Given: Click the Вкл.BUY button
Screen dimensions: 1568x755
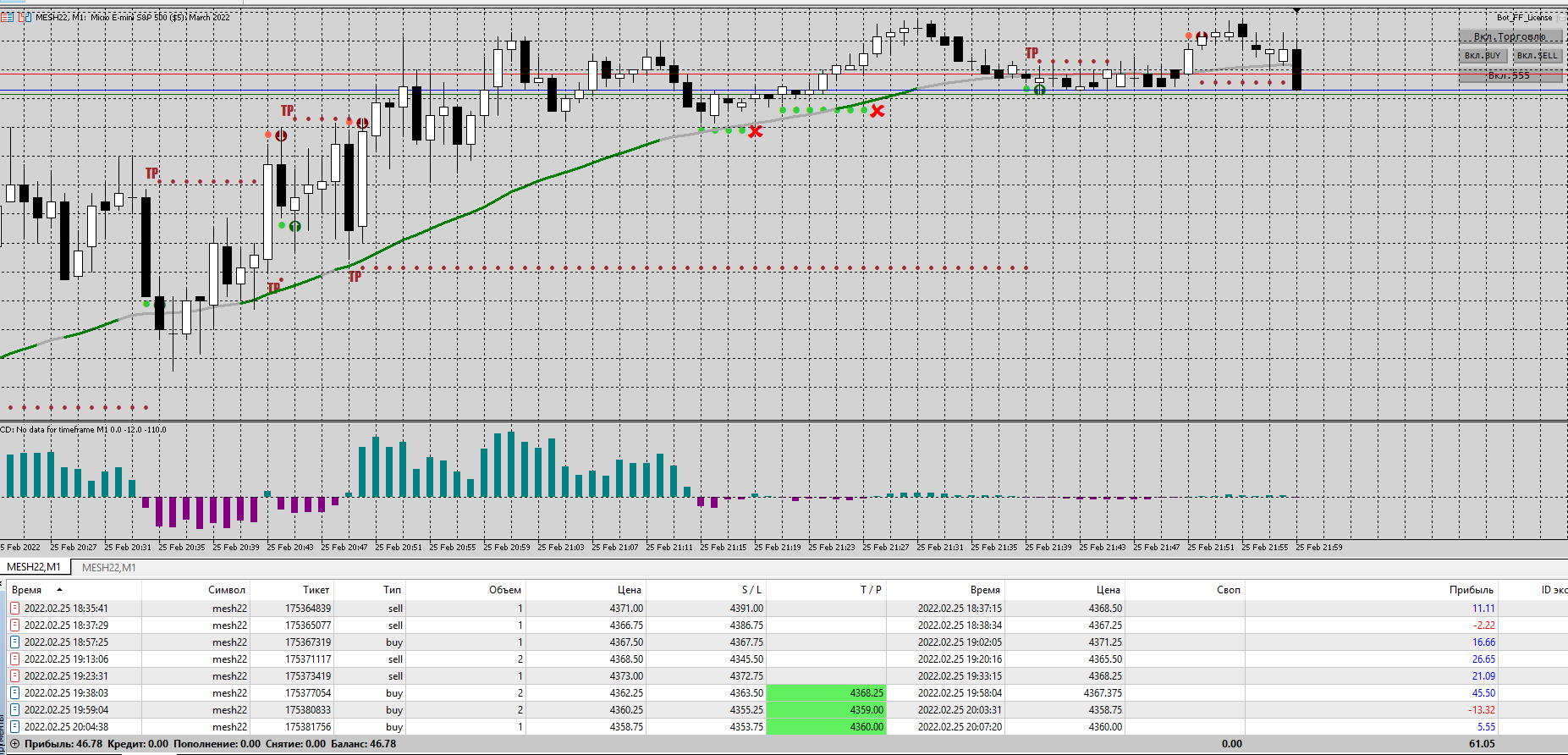Looking at the screenshot, I should (x=1483, y=55).
